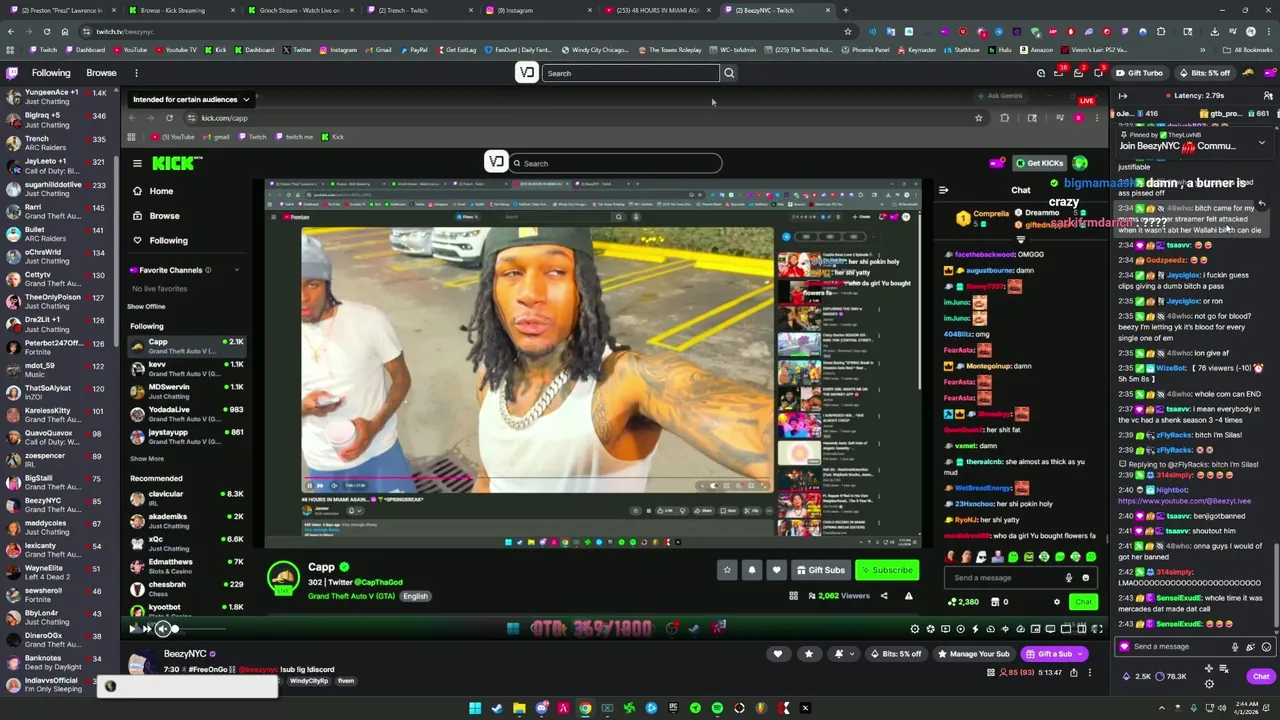Expand Intended for certain audiences dropdown
This screenshot has height=720, width=1280.
coord(190,99)
